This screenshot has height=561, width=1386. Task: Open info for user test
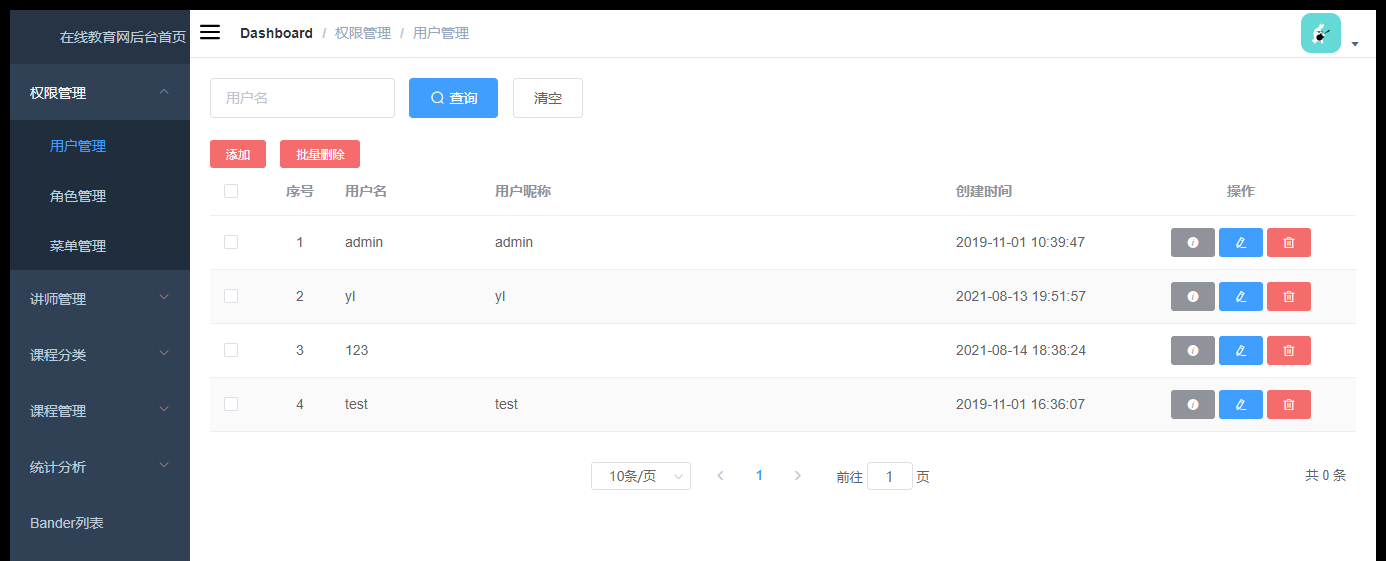(x=1193, y=405)
